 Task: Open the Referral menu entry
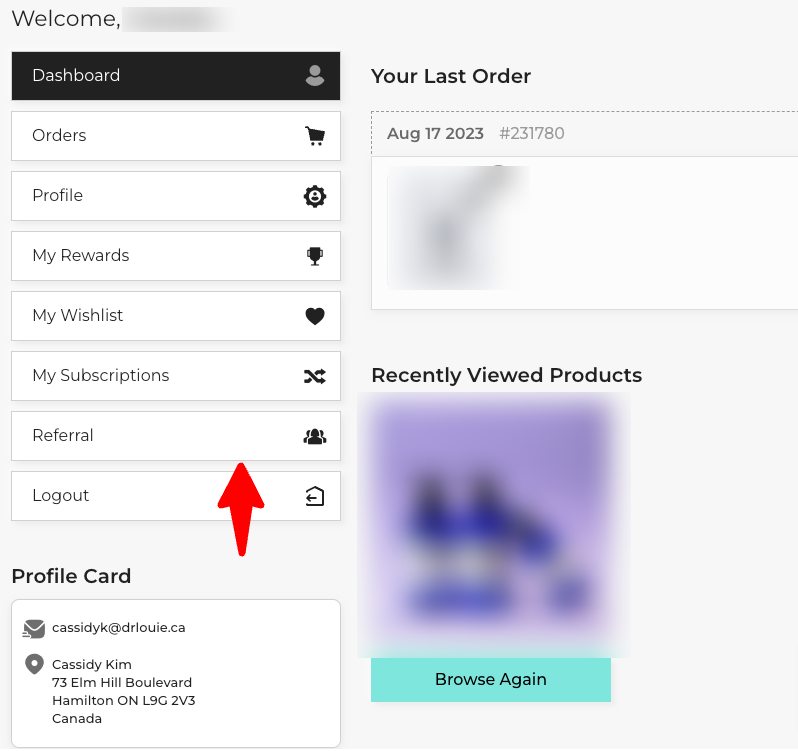(176, 436)
